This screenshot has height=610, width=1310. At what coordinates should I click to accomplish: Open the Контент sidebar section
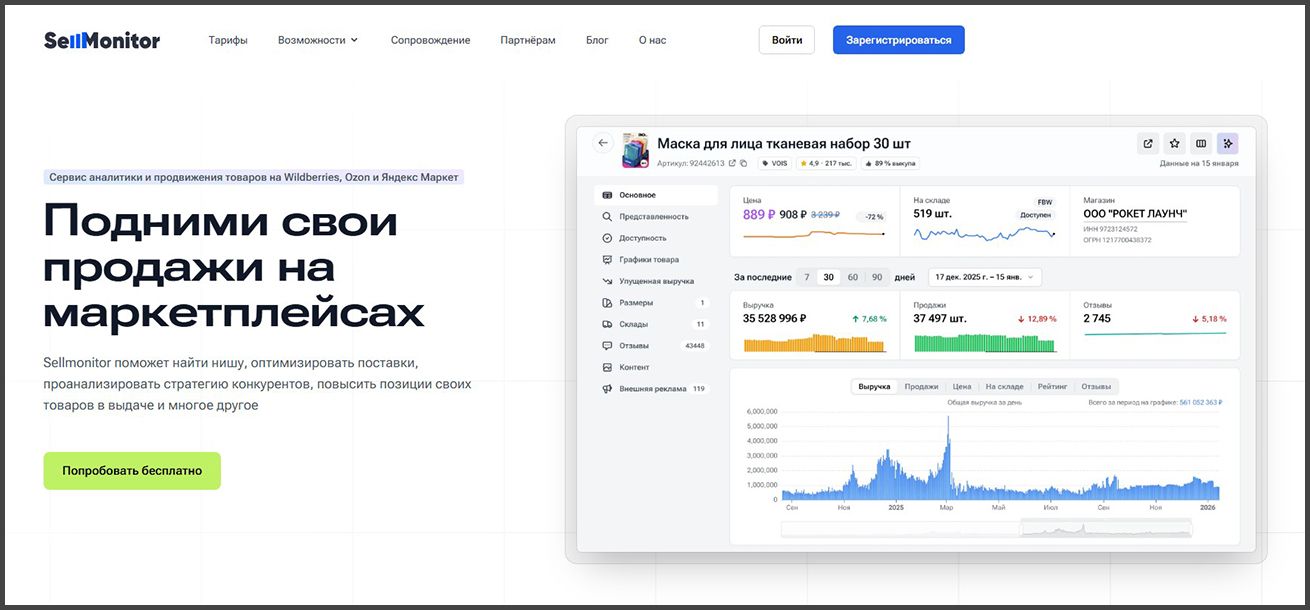pos(656,367)
